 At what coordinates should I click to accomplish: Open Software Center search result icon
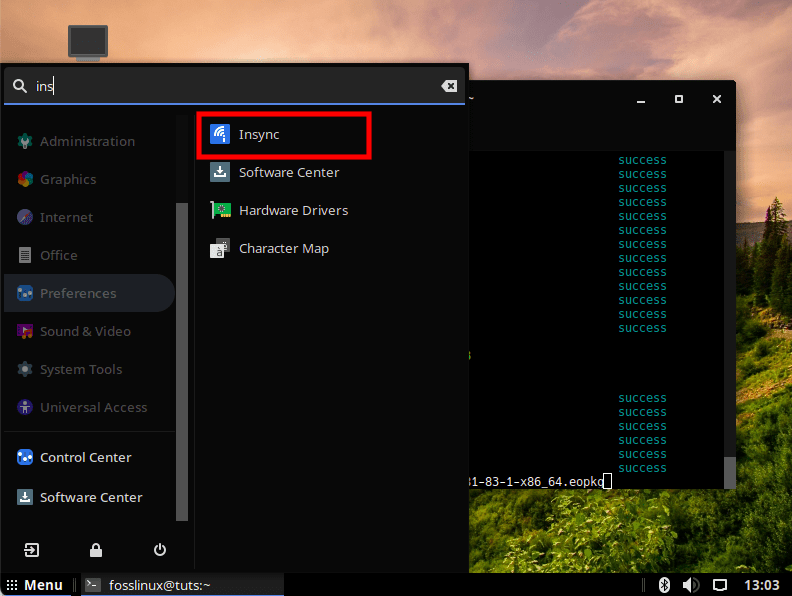pos(220,172)
